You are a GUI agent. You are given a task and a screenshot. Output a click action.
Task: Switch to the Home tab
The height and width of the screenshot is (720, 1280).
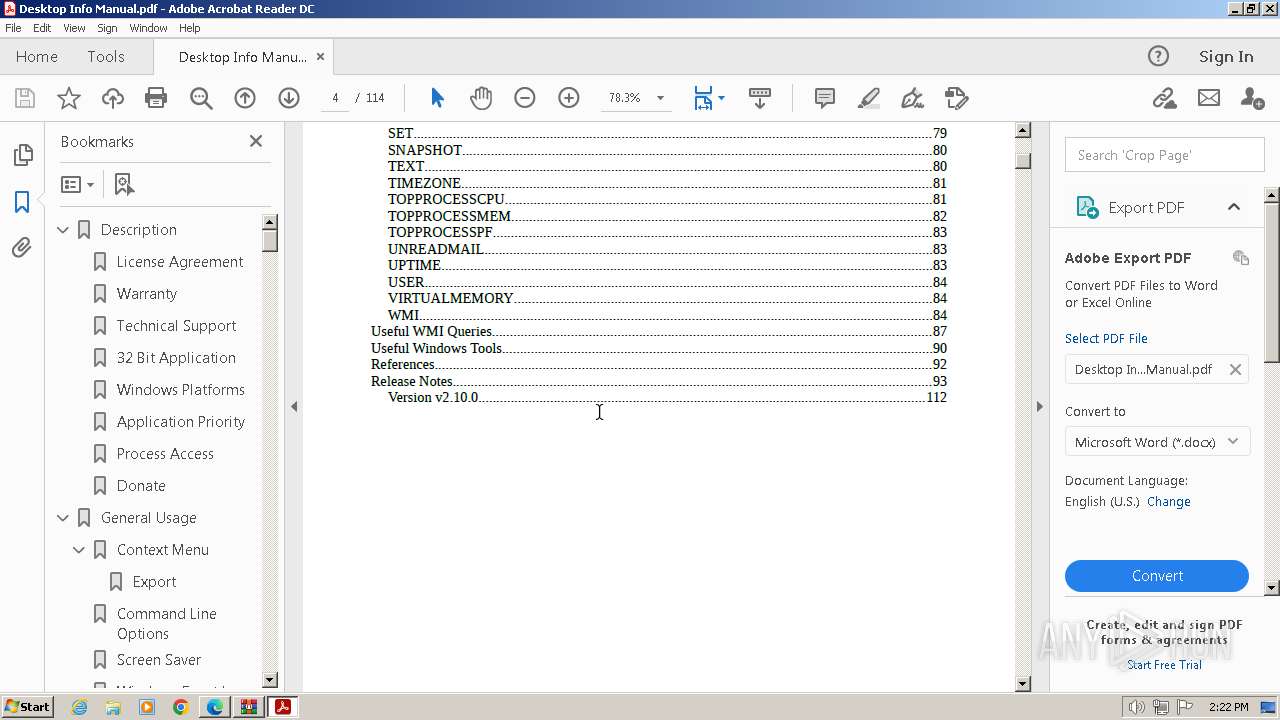(x=37, y=56)
